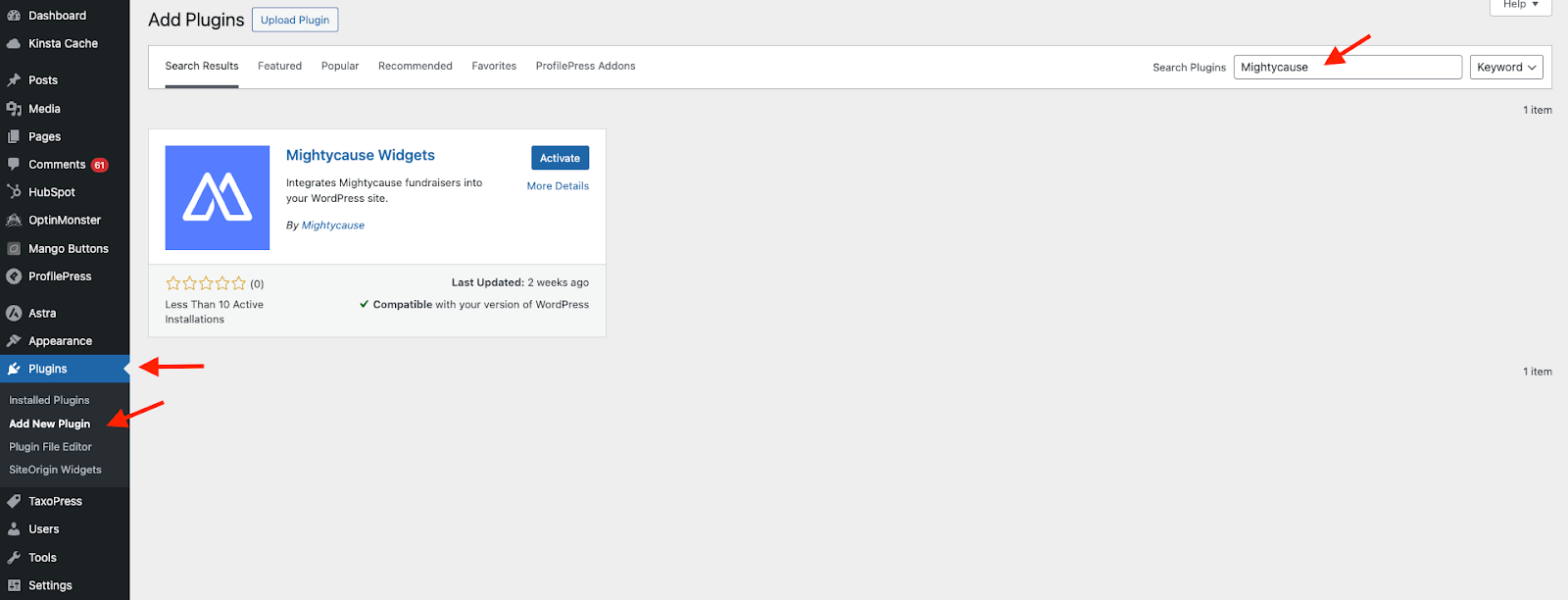Click the plugin description 'Integrates Mightycause fundraisers' text
This screenshot has height=600, width=1568.
(384, 190)
